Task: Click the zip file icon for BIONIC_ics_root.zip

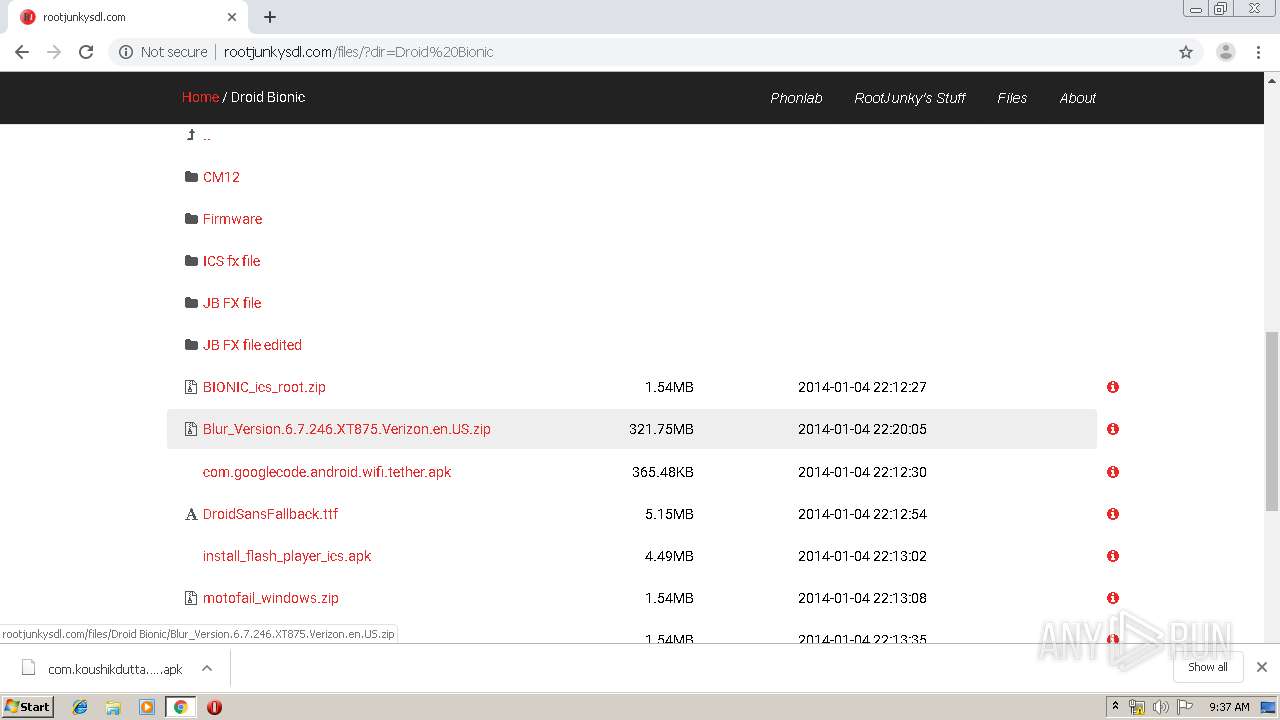Action: [191, 387]
